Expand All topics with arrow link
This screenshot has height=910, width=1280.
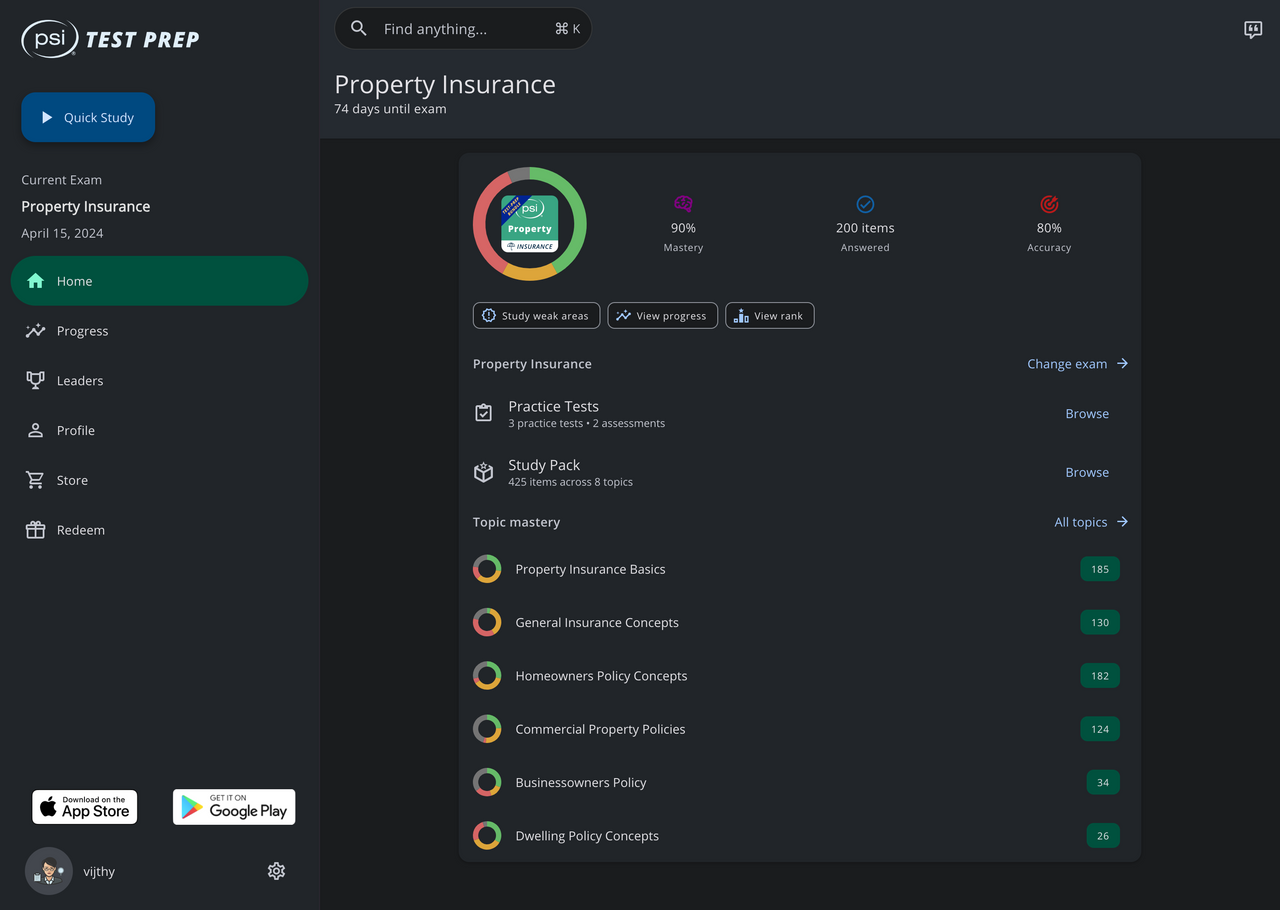(1091, 522)
